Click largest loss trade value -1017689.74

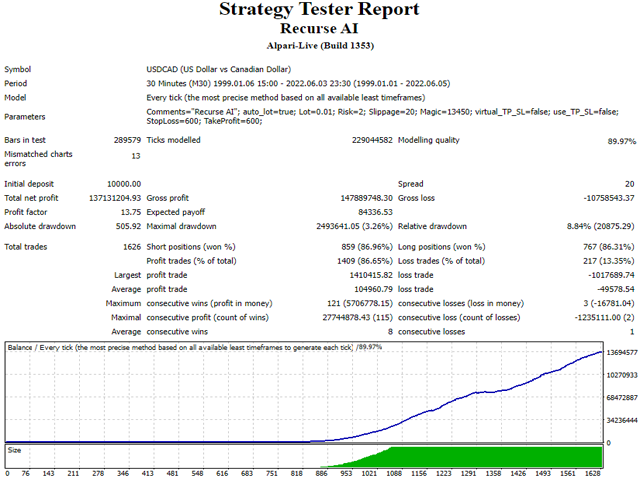pos(611,276)
